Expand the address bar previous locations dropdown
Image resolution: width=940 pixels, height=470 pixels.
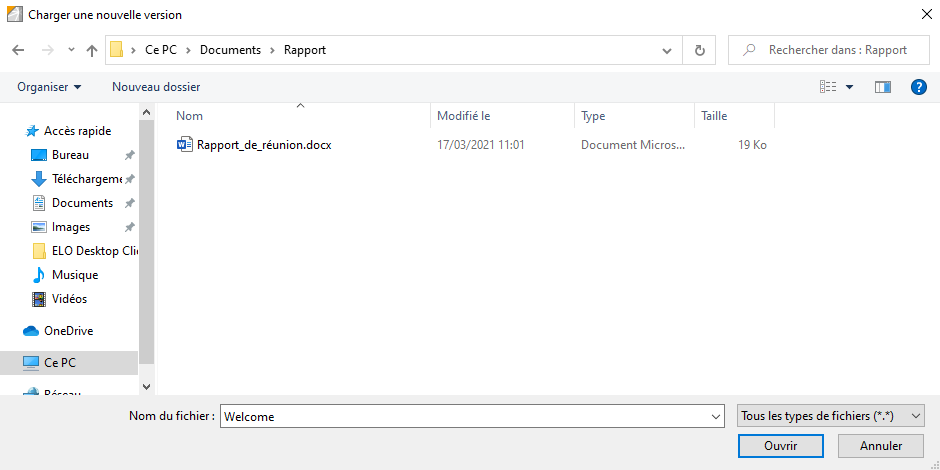tap(667, 50)
